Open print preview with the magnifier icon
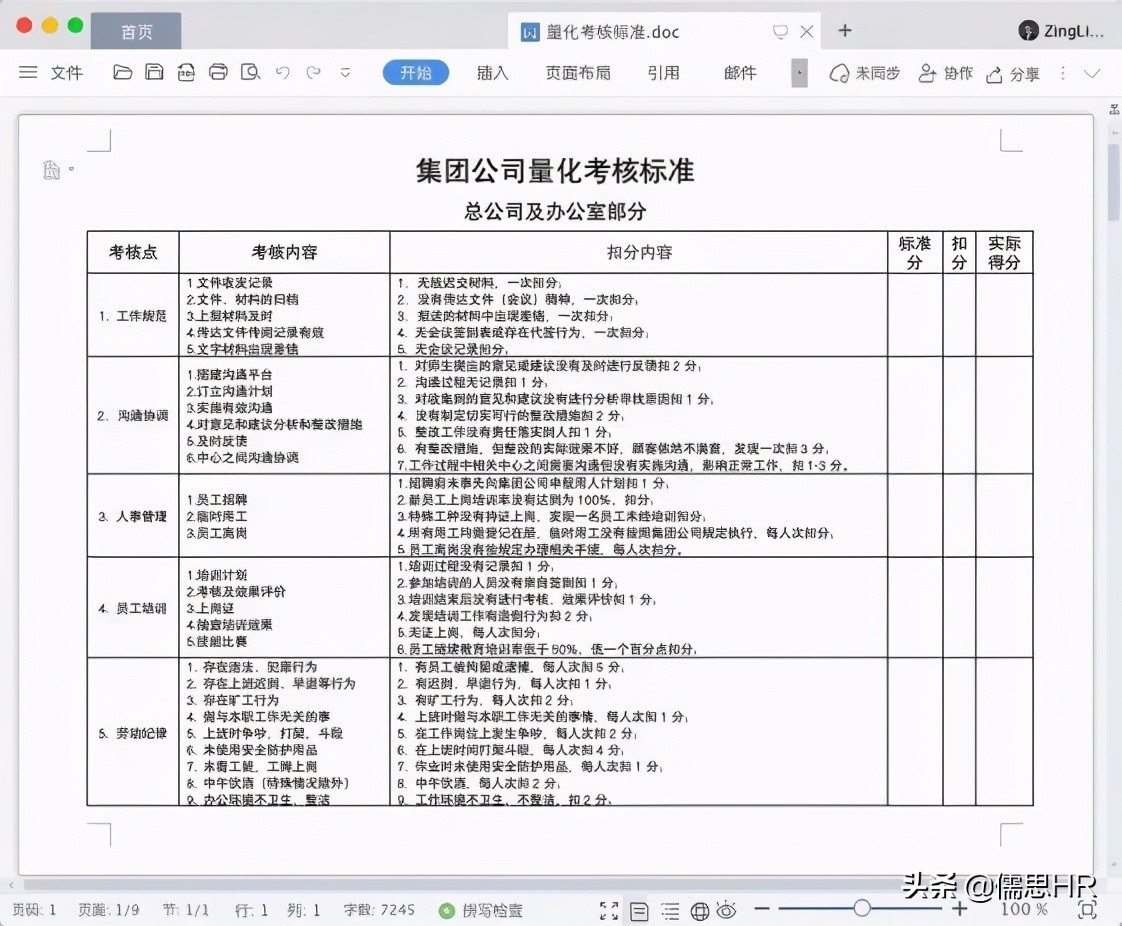Screen dimensions: 1122x926 tap(250, 73)
